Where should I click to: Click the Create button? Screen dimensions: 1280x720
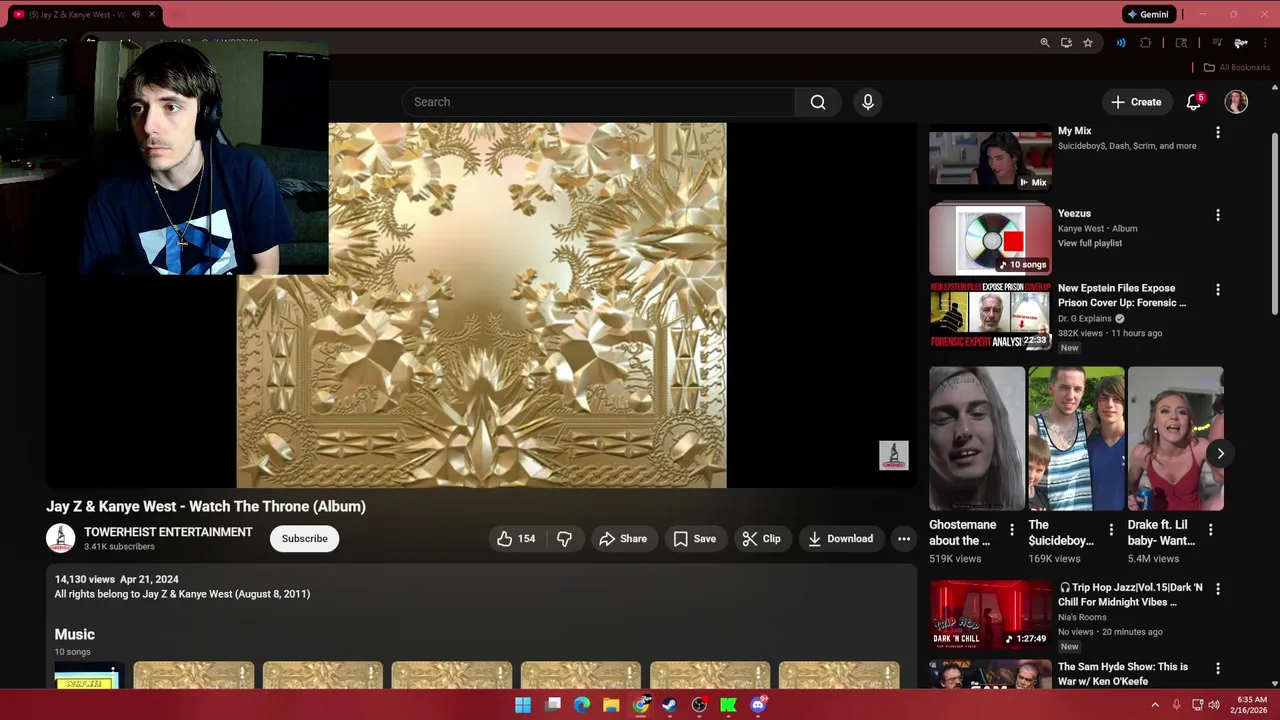1136,102
